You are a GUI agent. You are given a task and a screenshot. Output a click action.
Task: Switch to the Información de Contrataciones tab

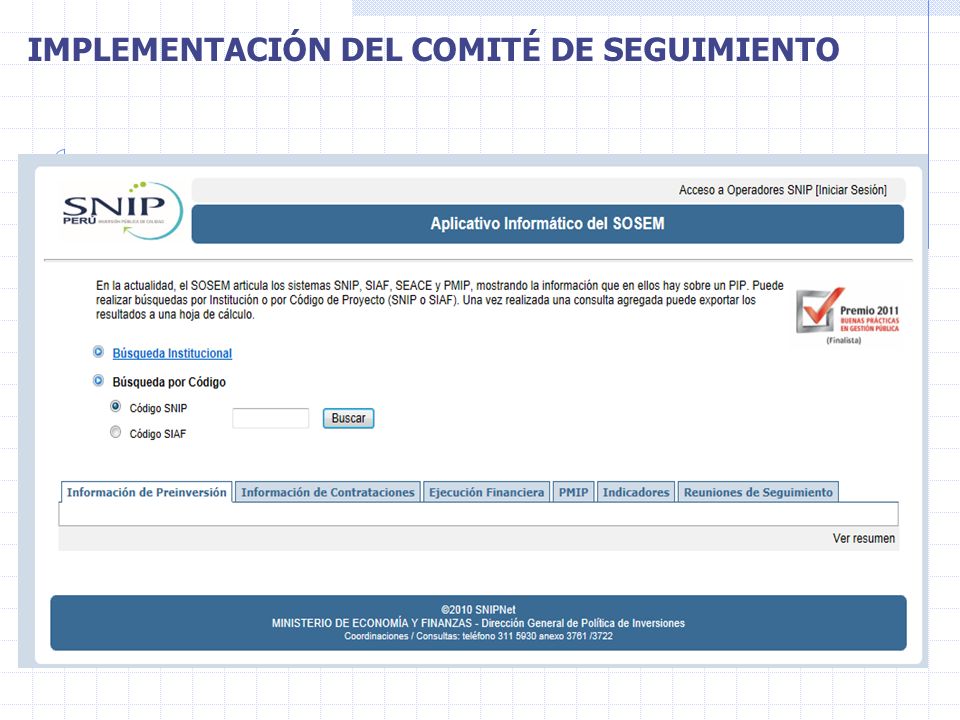328,492
